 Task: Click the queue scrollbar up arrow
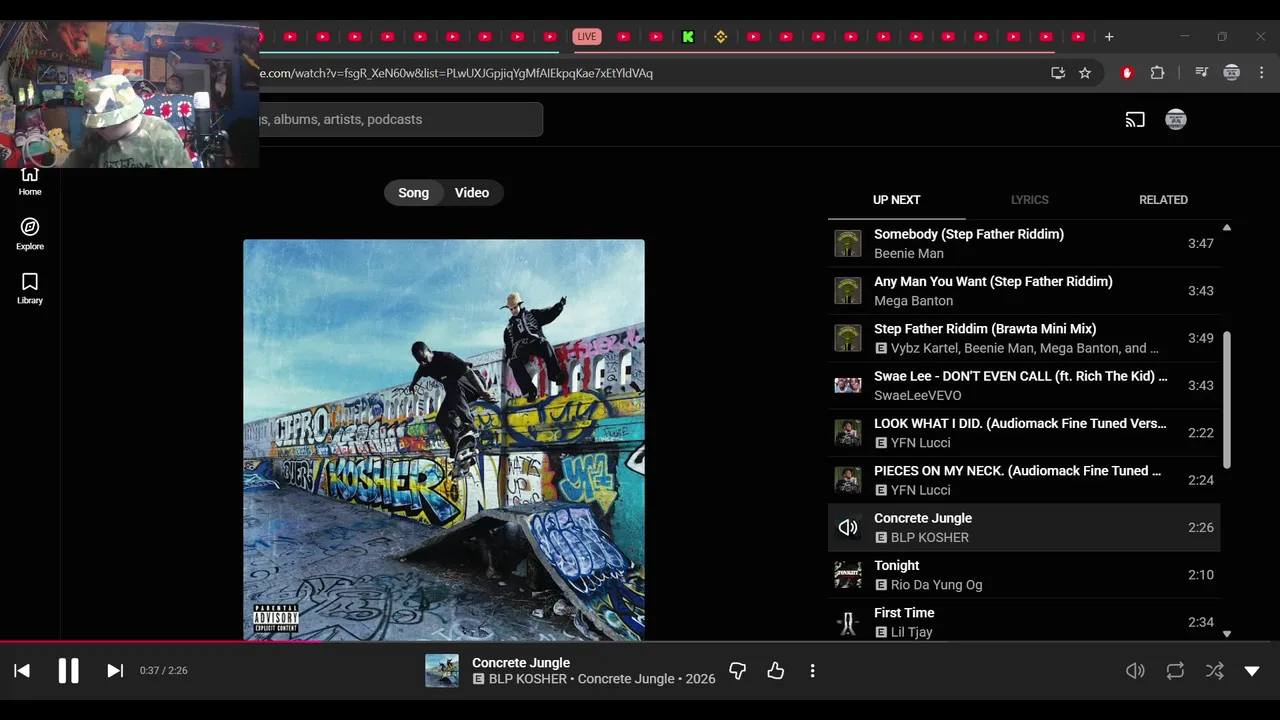pos(1226,228)
